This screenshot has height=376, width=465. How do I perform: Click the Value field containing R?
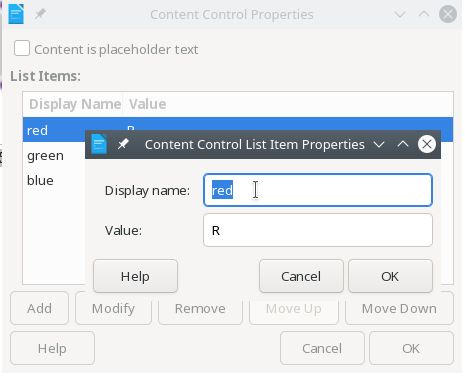tap(318, 230)
